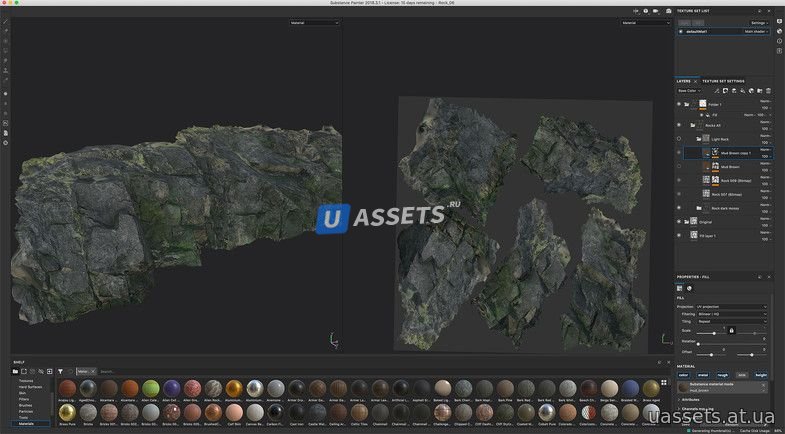The image size is (785, 434).
Task: Click the add folder icon in Layers
Action: click(759, 90)
